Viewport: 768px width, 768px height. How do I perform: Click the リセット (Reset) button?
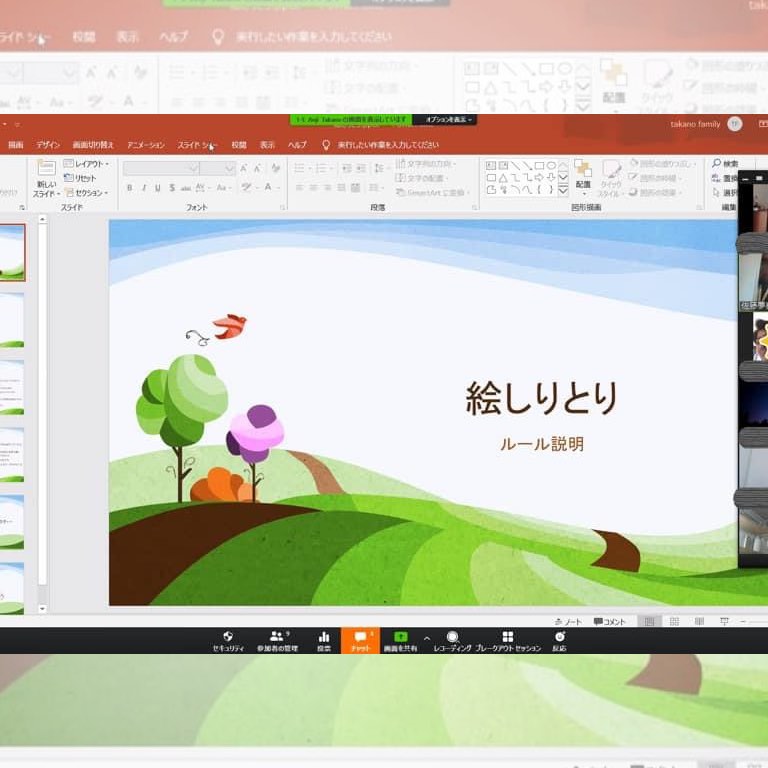pos(80,178)
